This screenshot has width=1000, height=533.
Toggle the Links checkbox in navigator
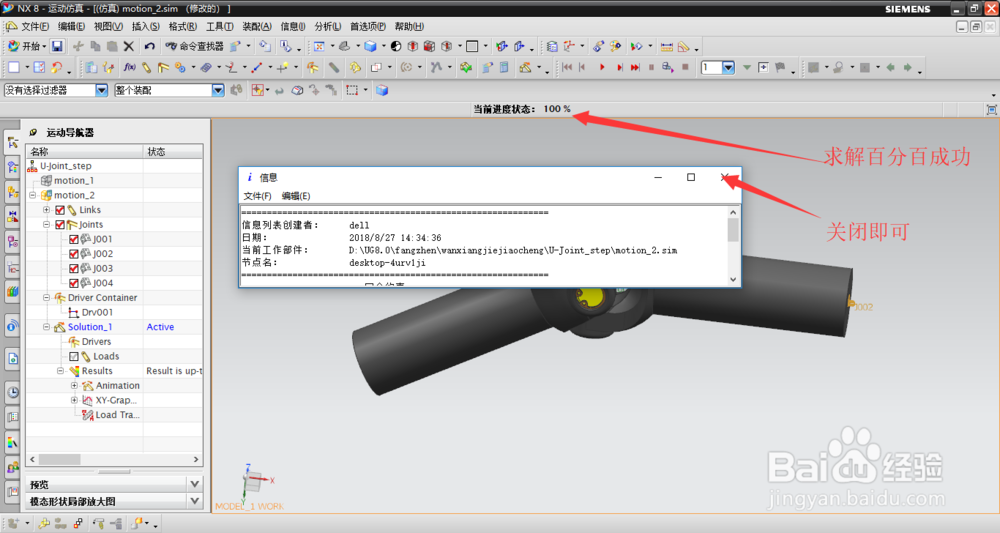tap(60, 210)
